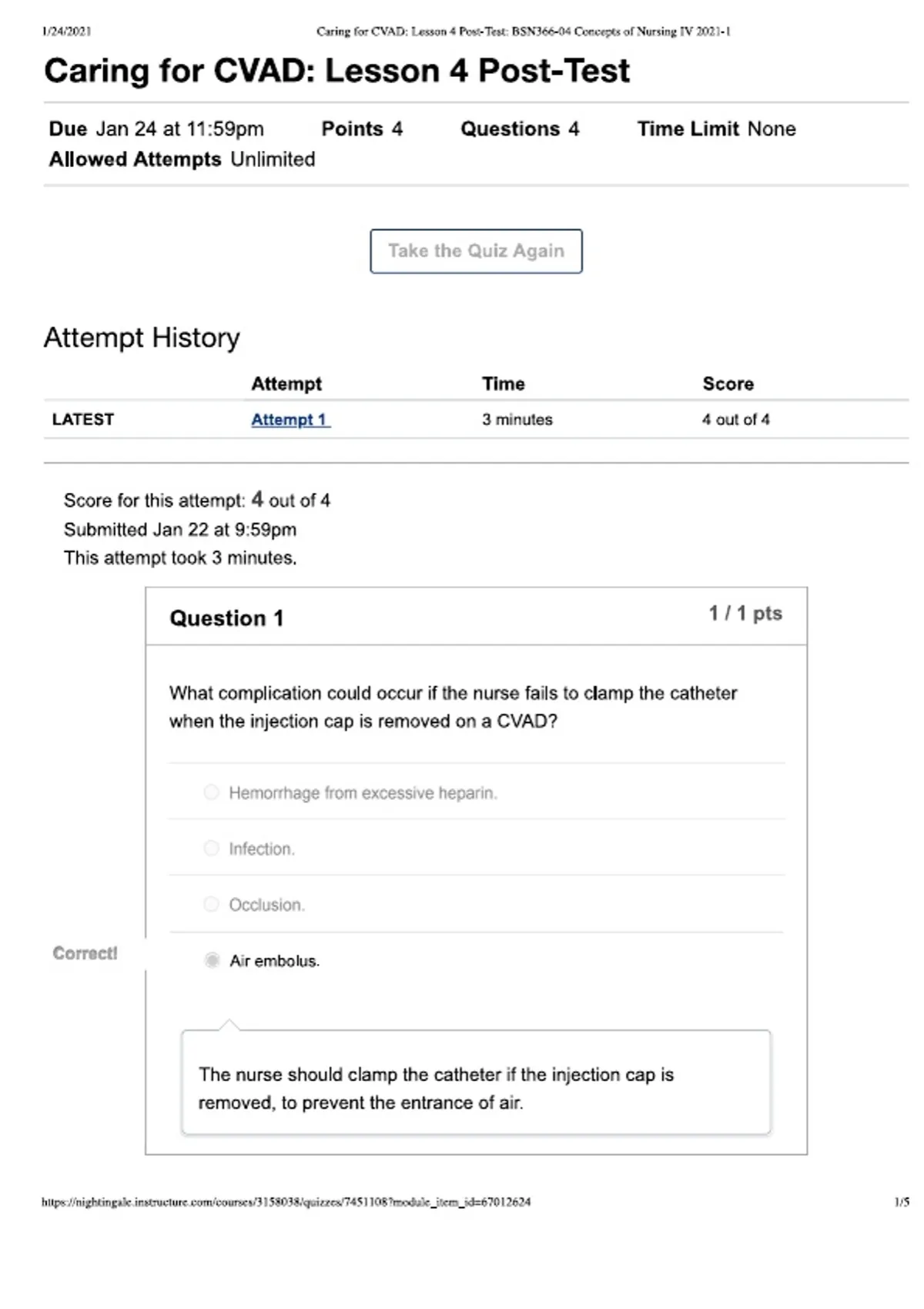The width and height of the screenshot is (924, 1309).
Task: Click the Attempt column header
Action: click(286, 383)
